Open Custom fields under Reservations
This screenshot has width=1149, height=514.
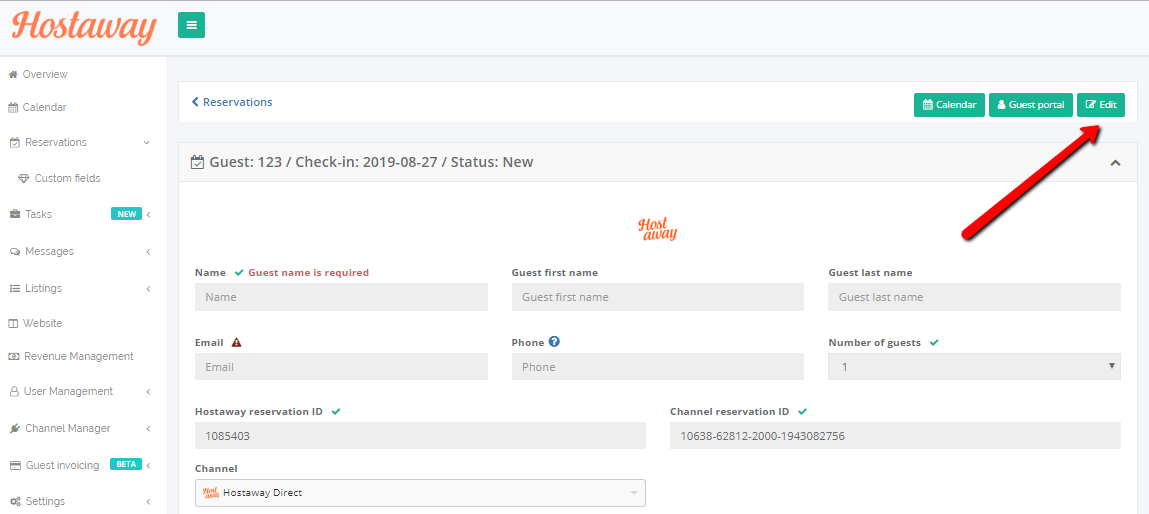tap(67, 178)
